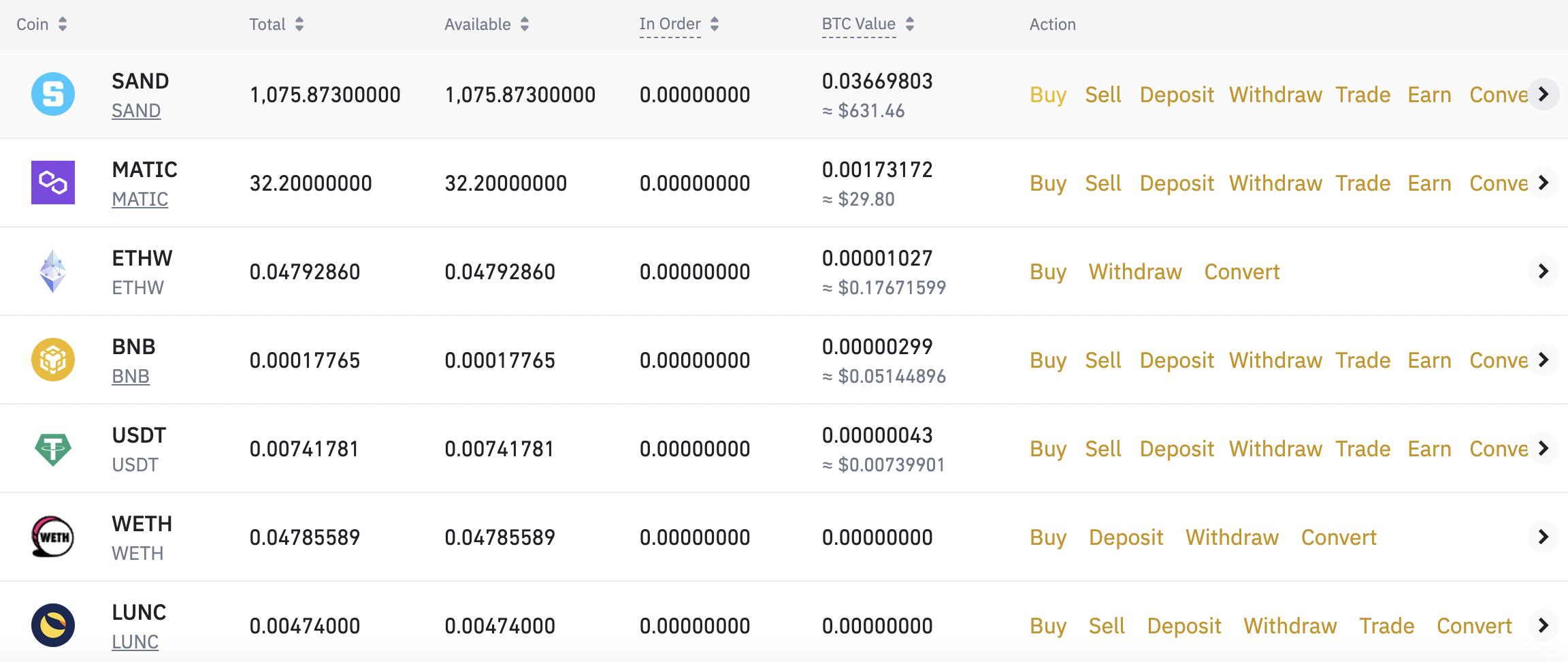Screen dimensions: 1568x662
Task: Select SAND total 1,075.87300000 value
Action: point(325,95)
